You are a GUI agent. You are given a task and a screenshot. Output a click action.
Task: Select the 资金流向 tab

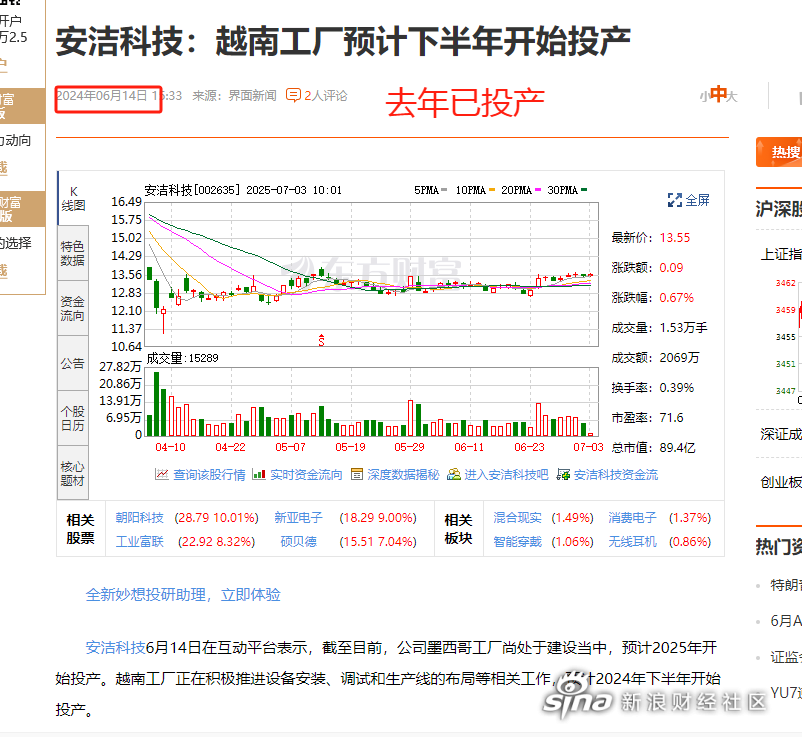[x=73, y=308]
